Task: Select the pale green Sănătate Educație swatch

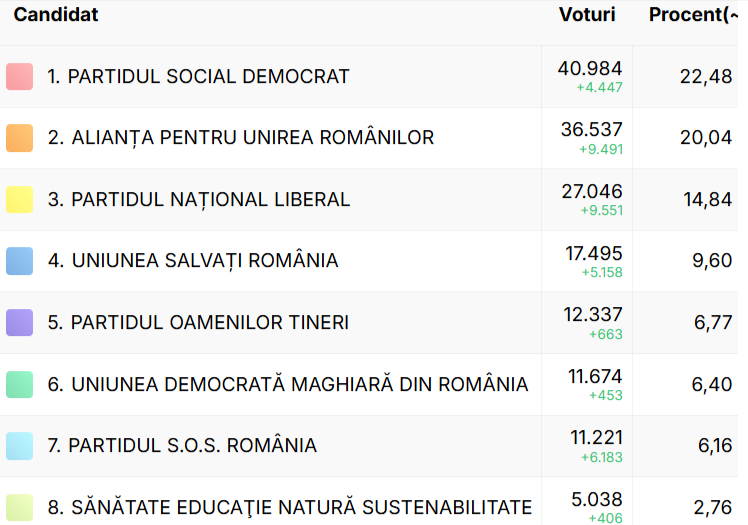Action: tap(20, 507)
